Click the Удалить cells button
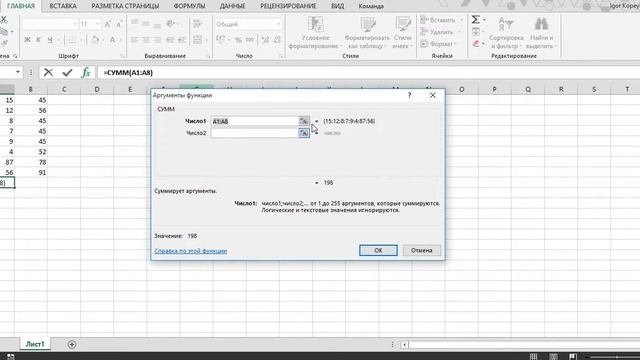Viewport: 640px width, 360px height. click(440, 32)
